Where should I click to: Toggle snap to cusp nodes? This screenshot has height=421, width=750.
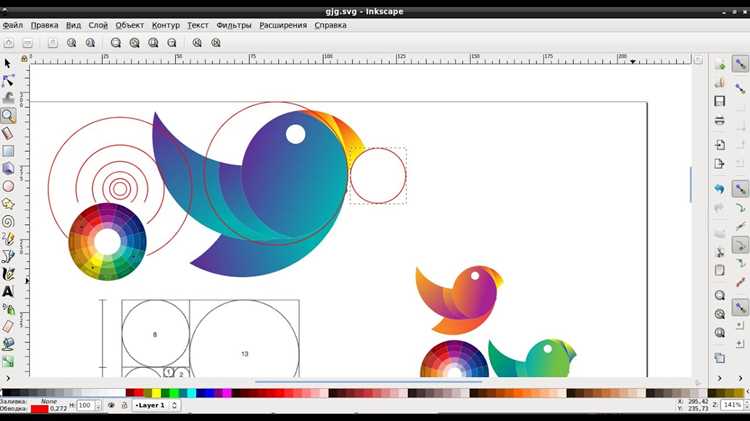click(740, 245)
